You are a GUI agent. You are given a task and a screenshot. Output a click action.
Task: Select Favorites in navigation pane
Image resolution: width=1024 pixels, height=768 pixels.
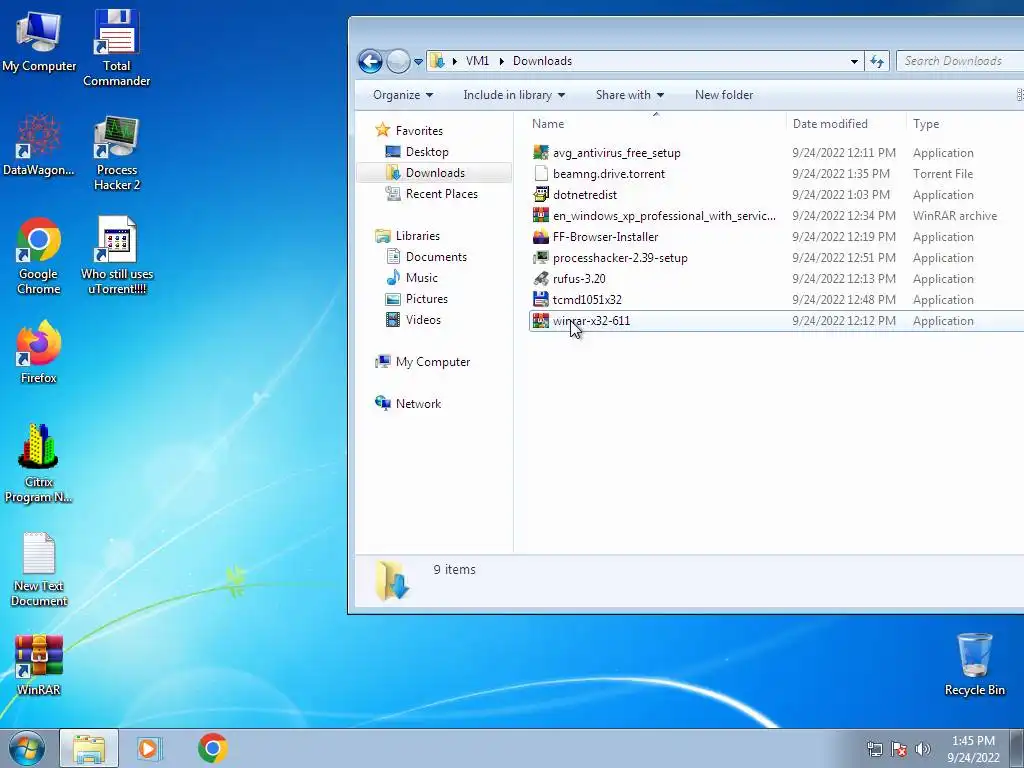click(419, 131)
